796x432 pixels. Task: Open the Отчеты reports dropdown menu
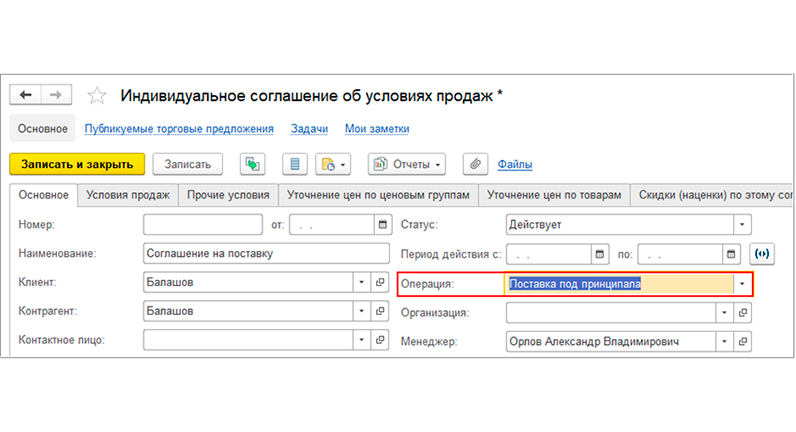pos(407,164)
